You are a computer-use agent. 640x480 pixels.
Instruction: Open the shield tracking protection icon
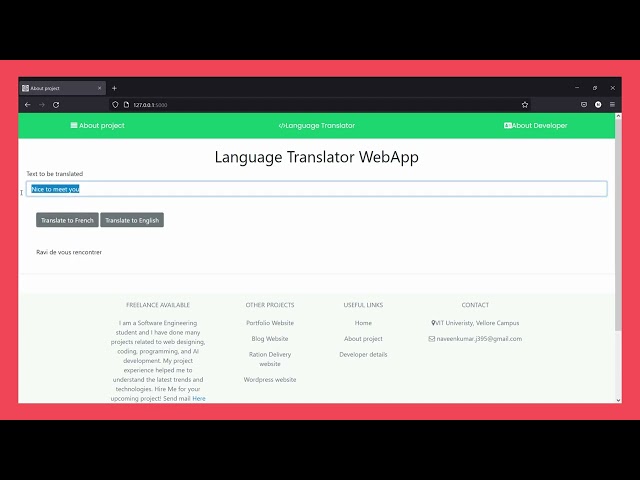[115, 105]
